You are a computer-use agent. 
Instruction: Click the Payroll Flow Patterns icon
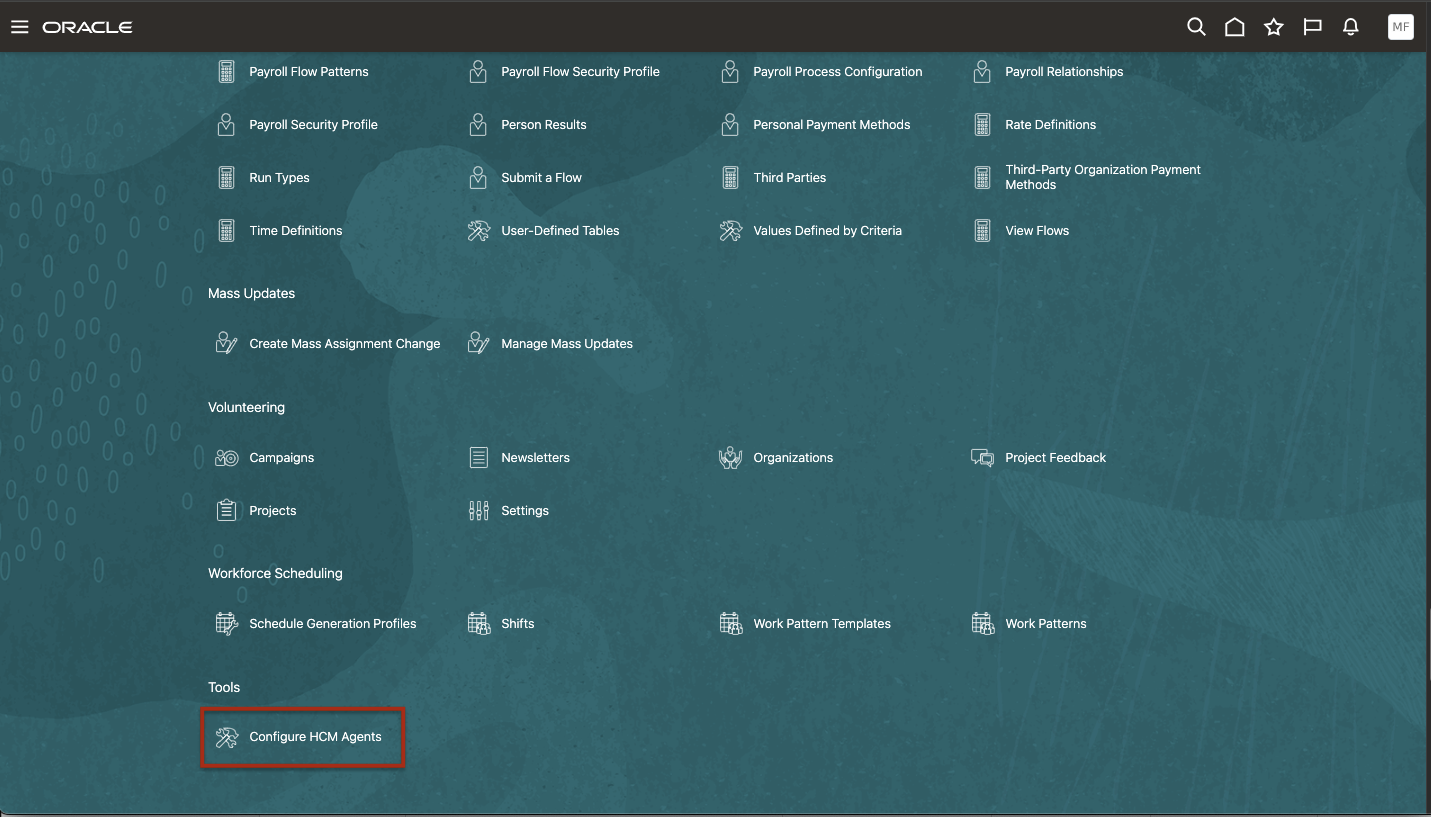coord(226,72)
